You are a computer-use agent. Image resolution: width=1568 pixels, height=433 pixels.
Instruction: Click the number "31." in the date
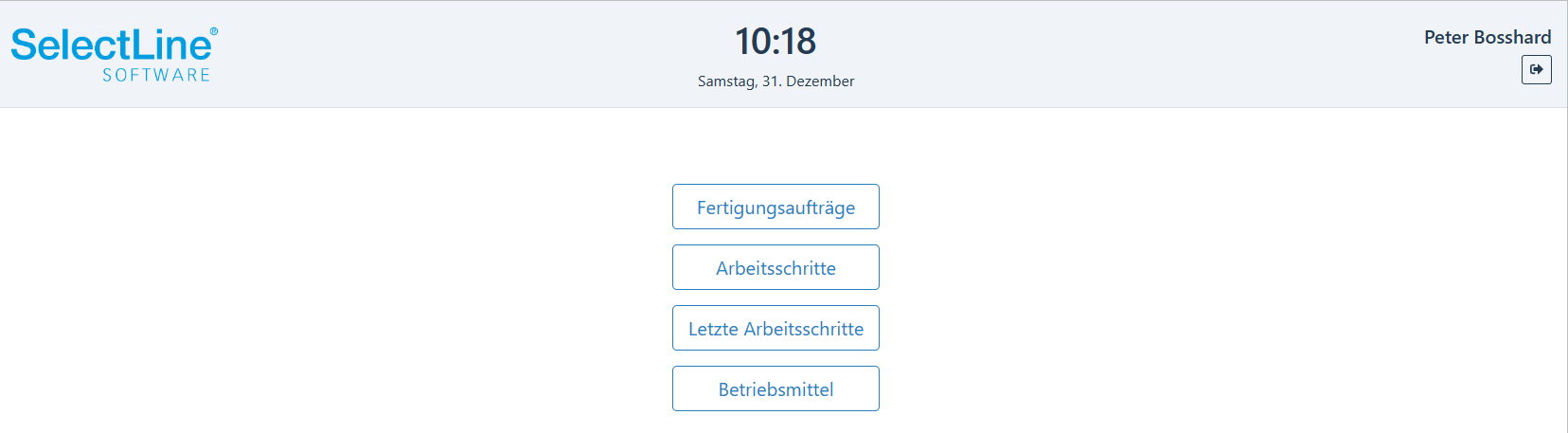[x=772, y=81]
